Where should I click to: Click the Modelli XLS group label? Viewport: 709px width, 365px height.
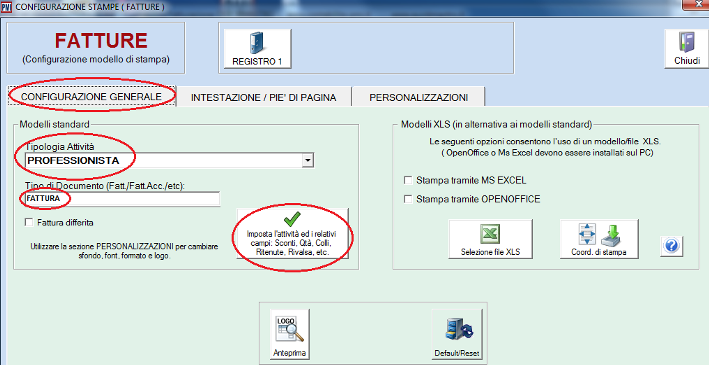496,124
